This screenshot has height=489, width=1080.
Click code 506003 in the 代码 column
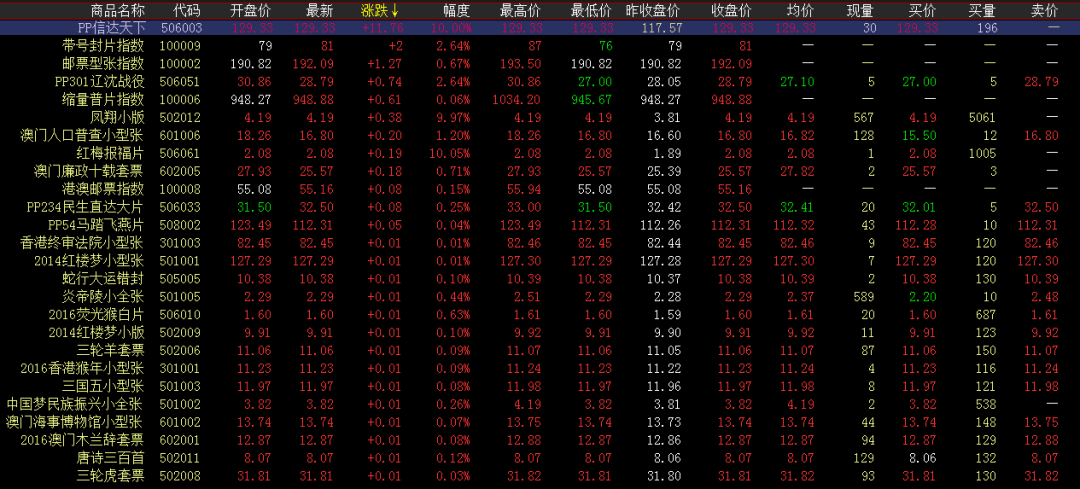(x=180, y=28)
